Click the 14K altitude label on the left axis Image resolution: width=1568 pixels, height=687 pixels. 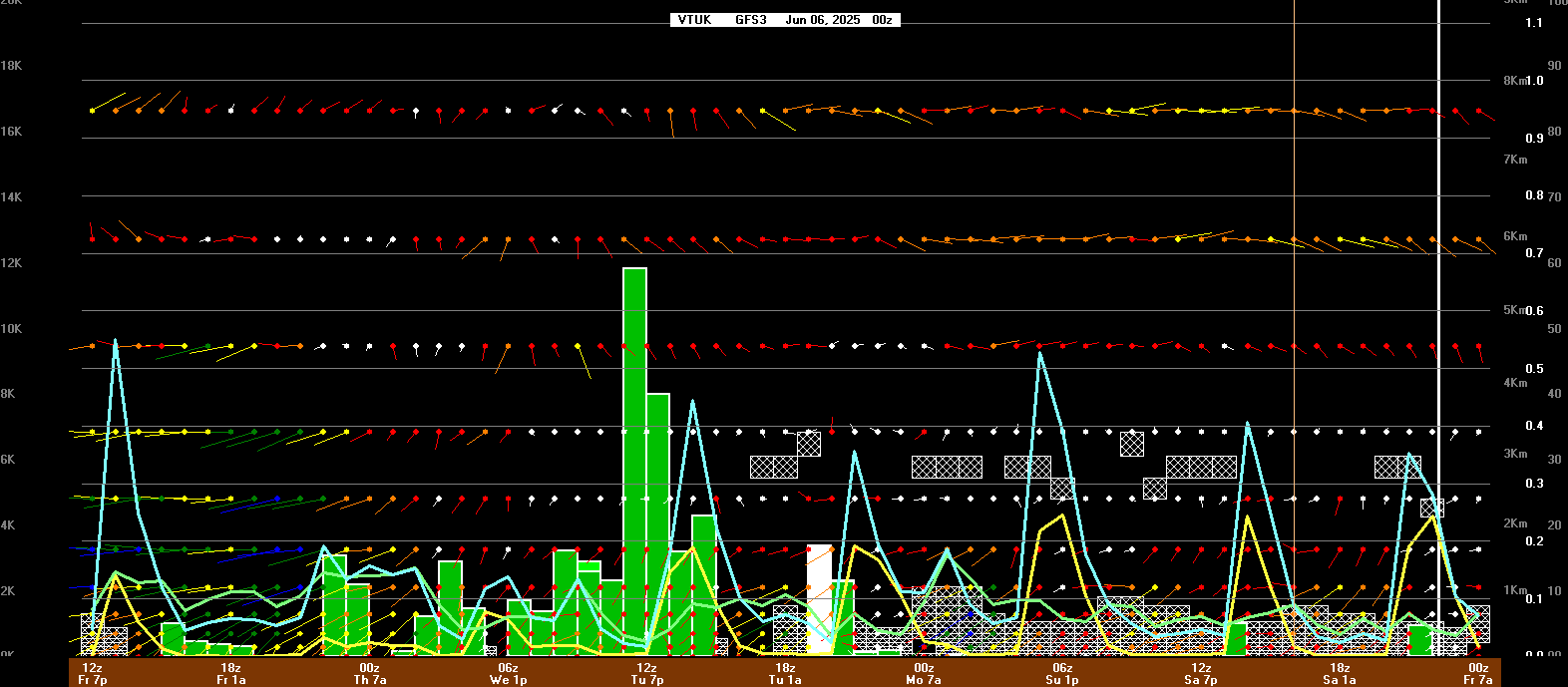point(11,197)
